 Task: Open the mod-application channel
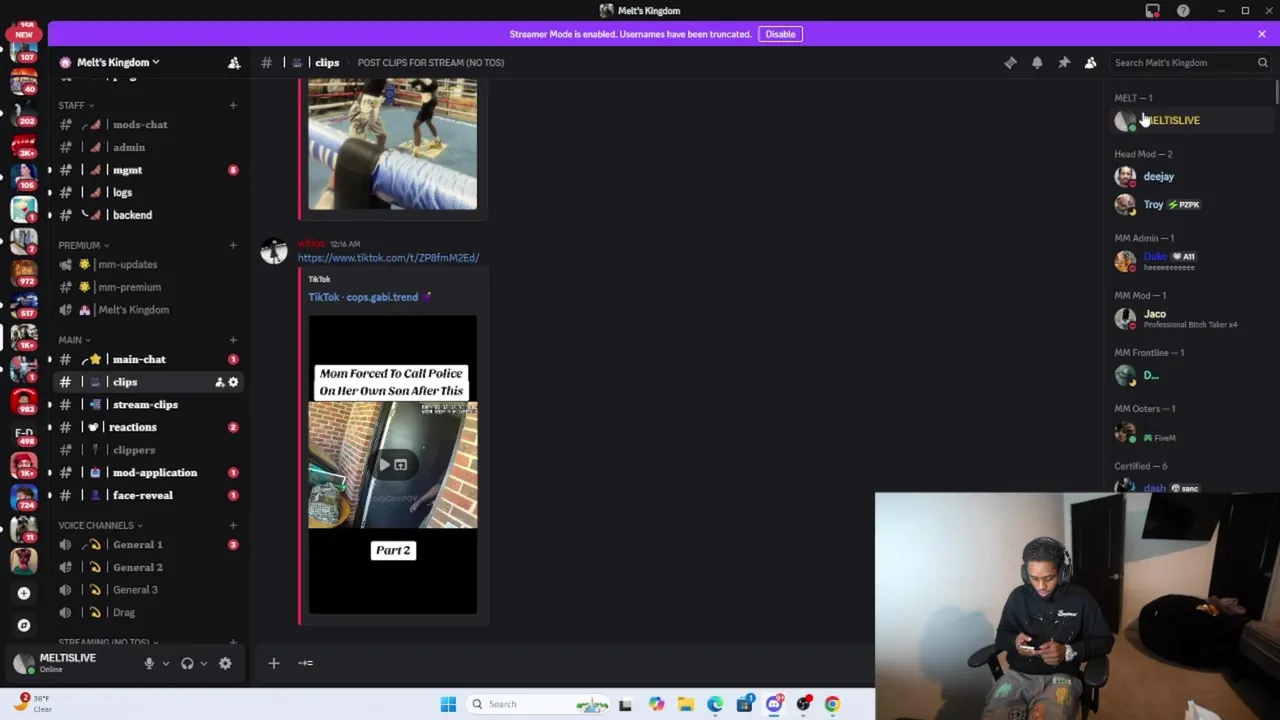(x=148, y=472)
